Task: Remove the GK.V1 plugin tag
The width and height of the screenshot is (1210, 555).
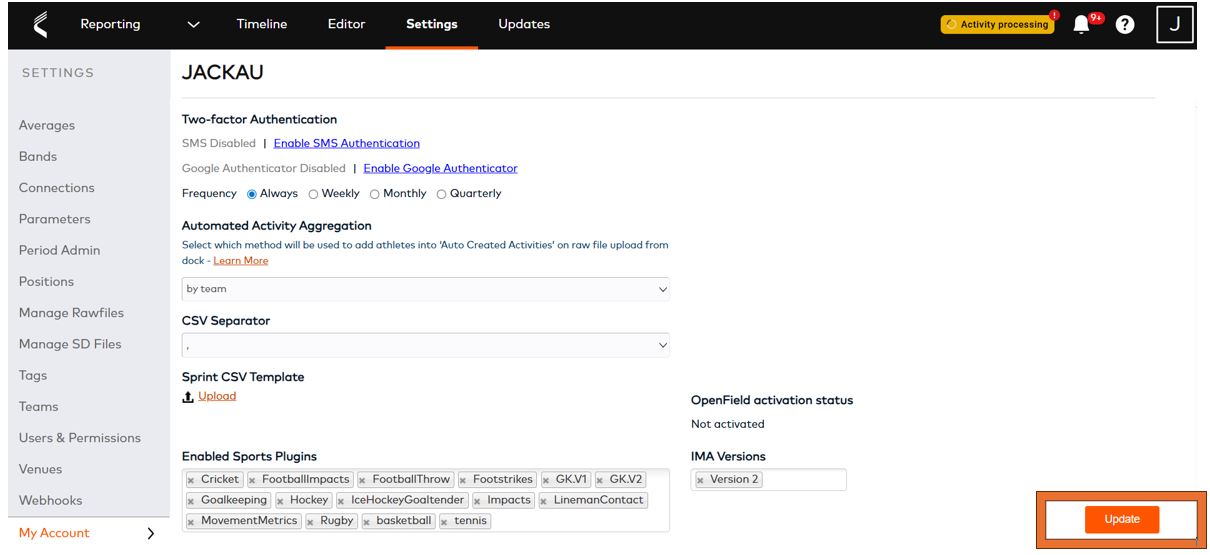Action: tap(546, 480)
